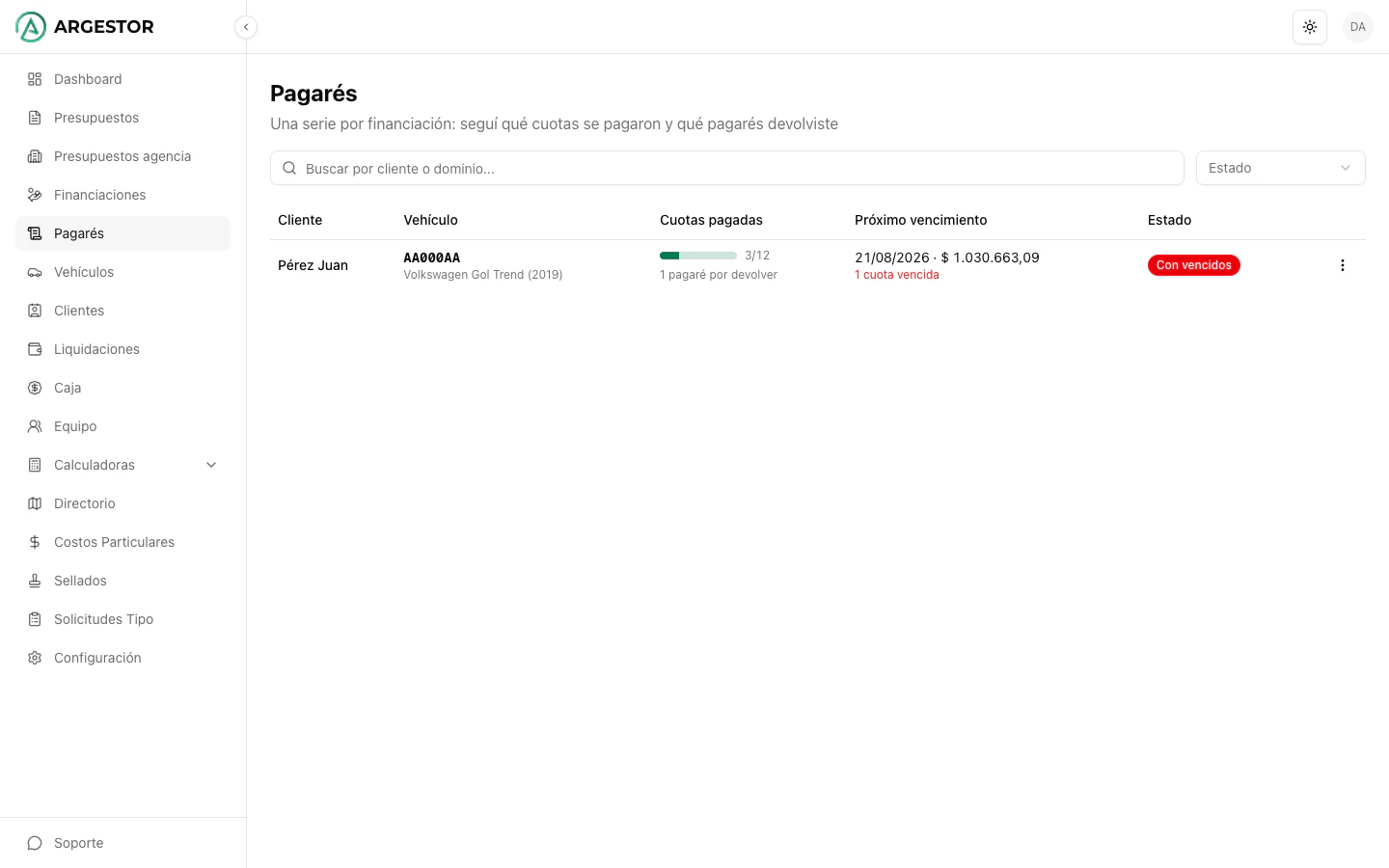
Task: Click the '1 pagaré por devolver' text
Action: pos(719,275)
